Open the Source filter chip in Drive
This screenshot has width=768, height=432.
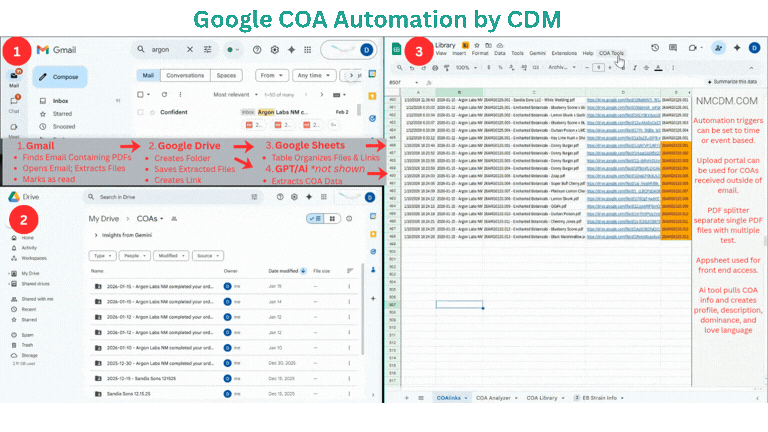208,256
